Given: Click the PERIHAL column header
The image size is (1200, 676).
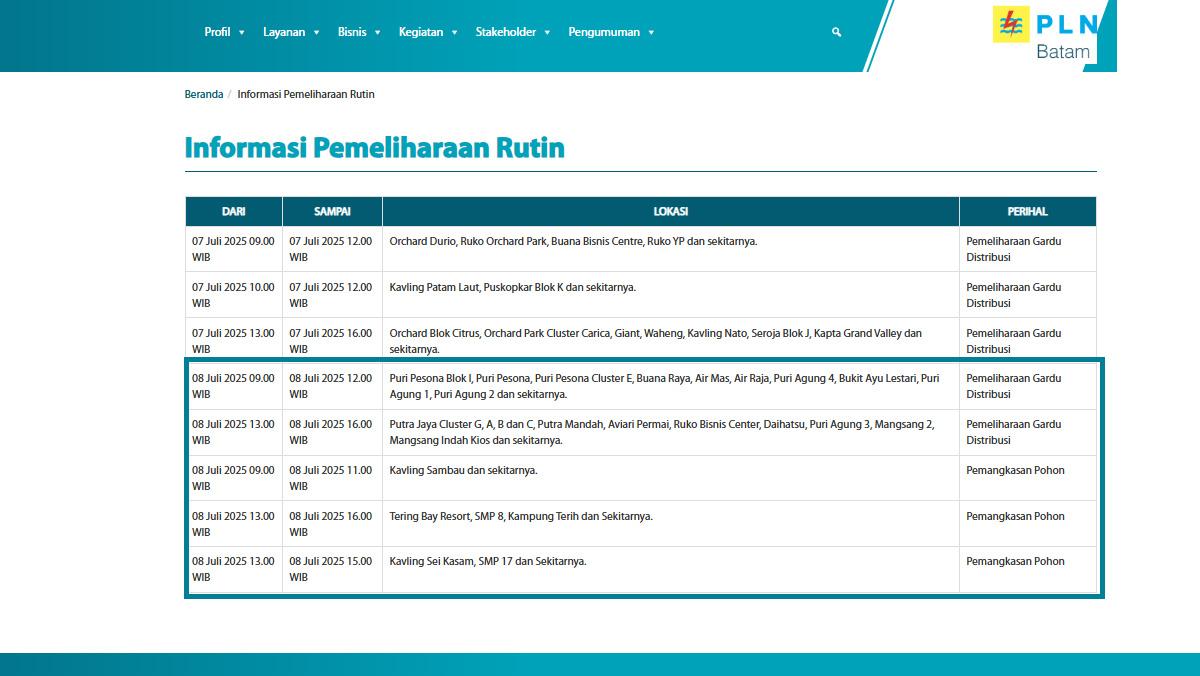Looking at the screenshot, I should coord(1027,212).
